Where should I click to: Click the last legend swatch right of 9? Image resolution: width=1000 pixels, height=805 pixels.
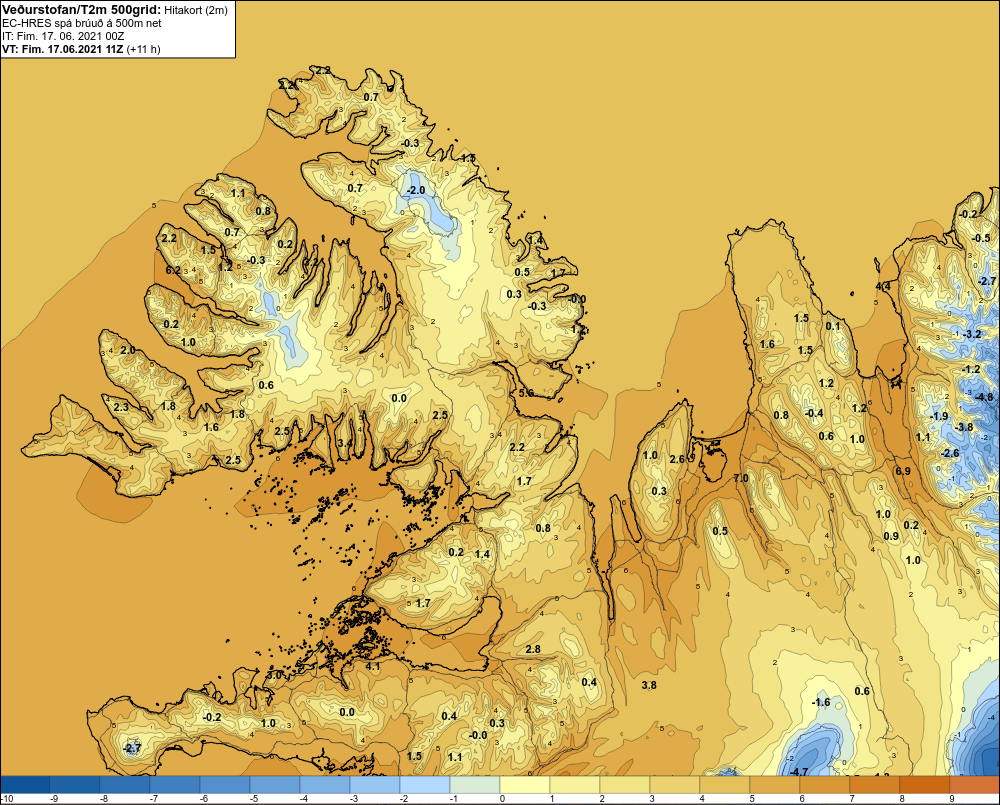pyautogui.click(x=975, y=783)
